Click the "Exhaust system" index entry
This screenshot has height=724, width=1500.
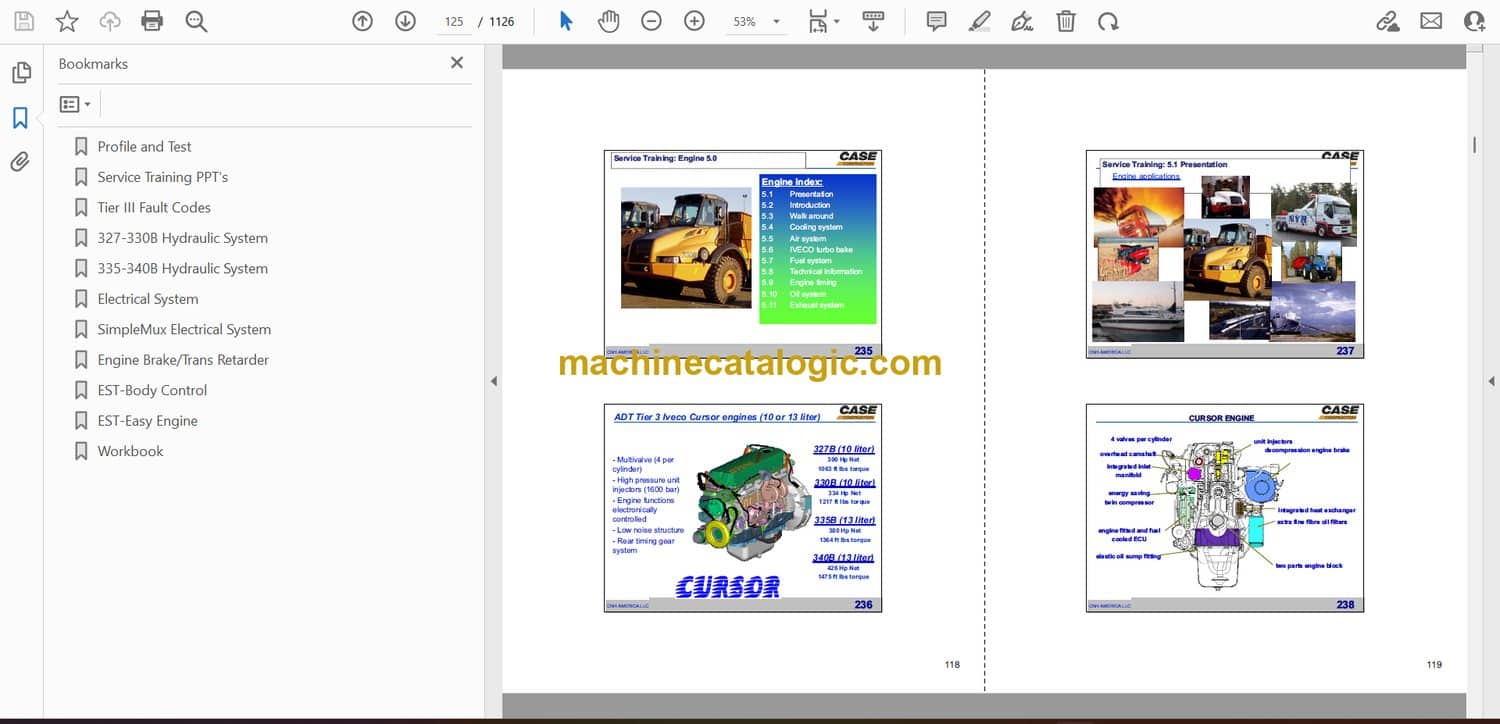click(817, 305)
